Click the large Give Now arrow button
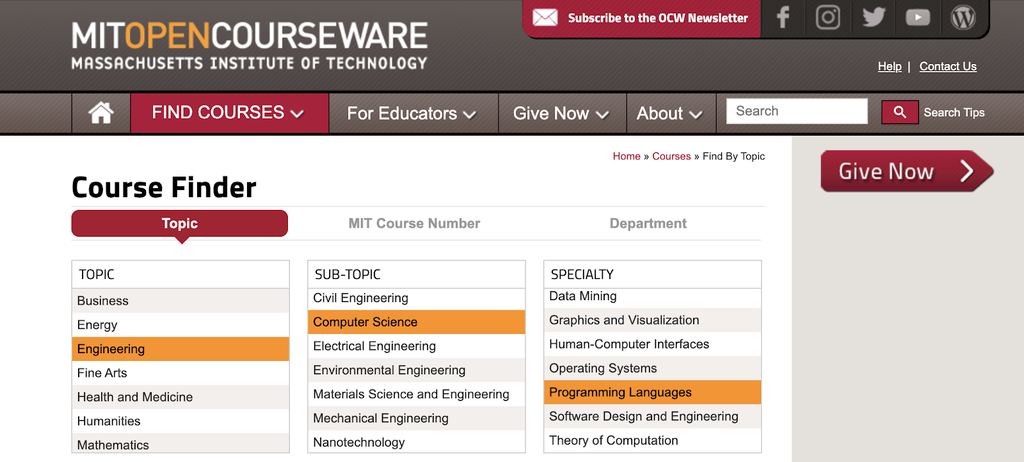The image size is (1024, 462). tap(906, 171)
